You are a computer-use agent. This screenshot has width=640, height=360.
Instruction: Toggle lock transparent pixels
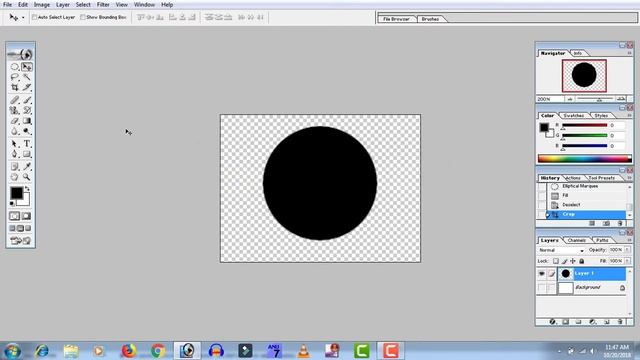click(x=556, y=261)
